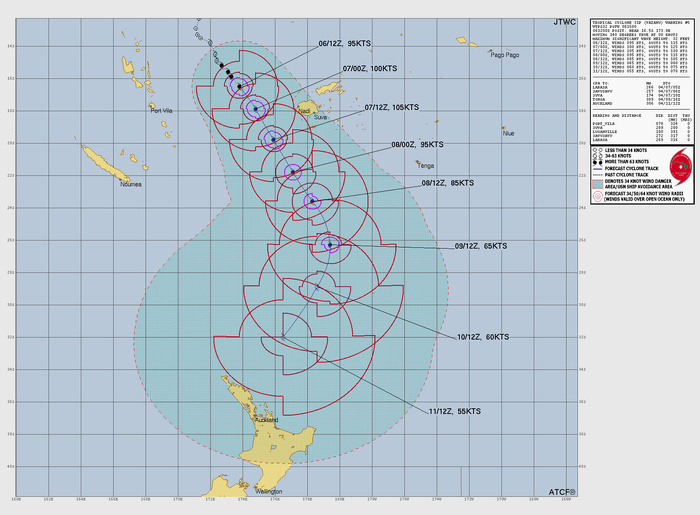This screenshot has width=700, height=515.
Task: Click 'FORECAST 34/50/64 KNOT WIND RADII' legend text
Action: 644,194
